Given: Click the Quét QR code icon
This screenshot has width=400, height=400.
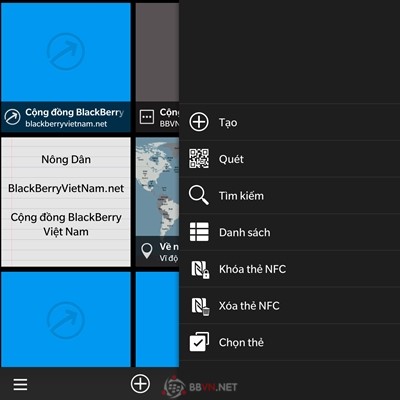Looking at the screenshot, I should pyautogui.click(x=199, y=159).
